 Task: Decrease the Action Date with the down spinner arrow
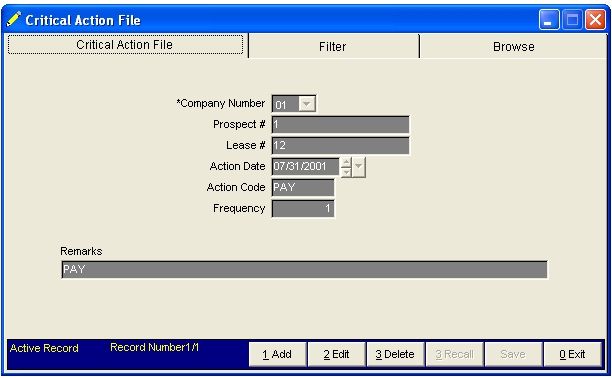click(346, 172)
